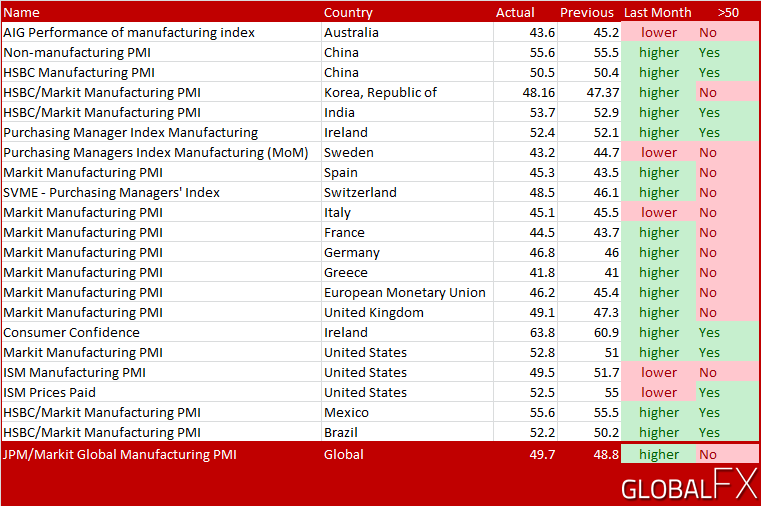Select the Previous column header
Viewport: 761px width, 506px height.
pyautogui.click(x=587, y=13)
